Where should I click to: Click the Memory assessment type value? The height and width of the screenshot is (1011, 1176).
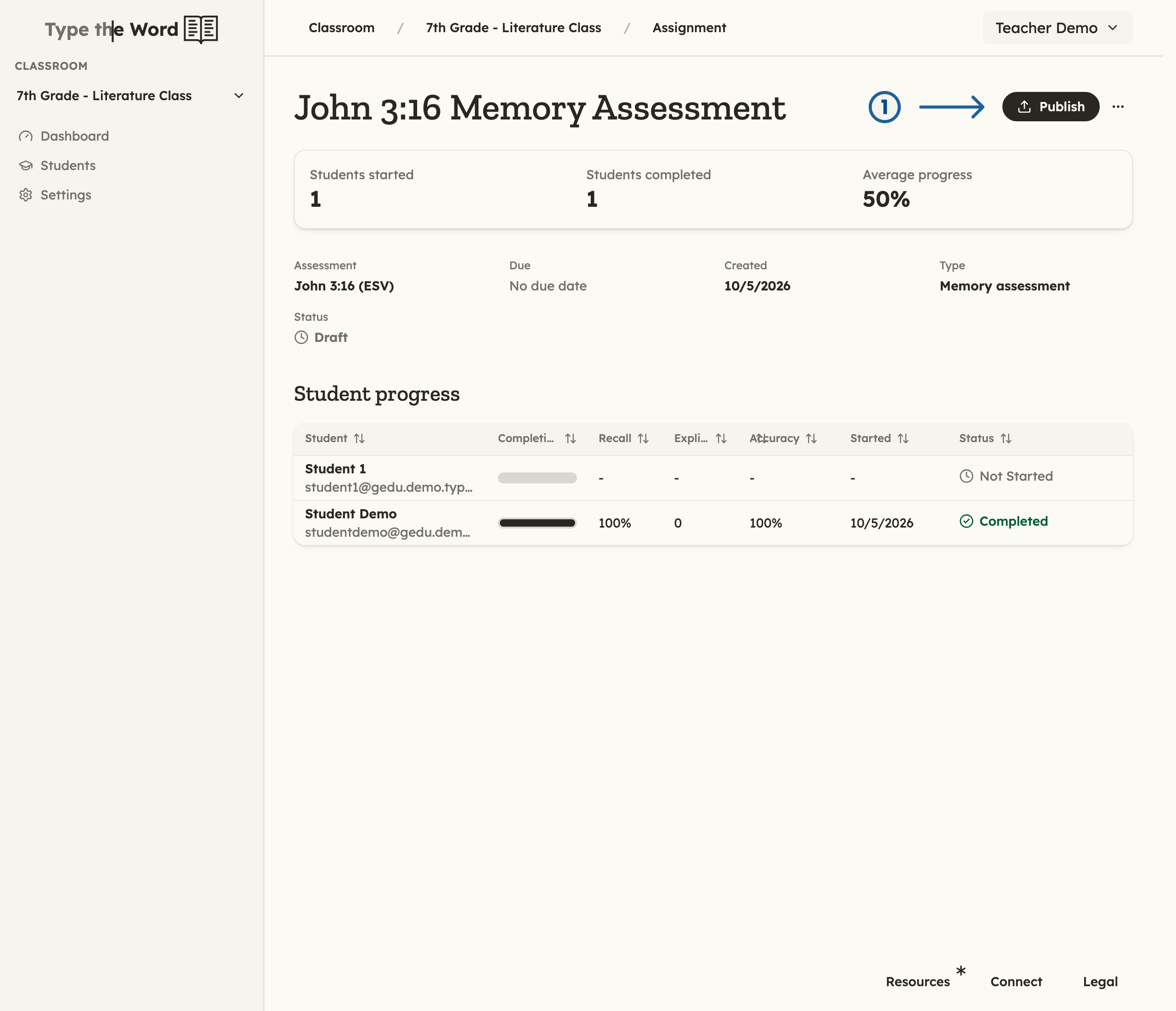pyautogui.click(x=1005, y=286)
